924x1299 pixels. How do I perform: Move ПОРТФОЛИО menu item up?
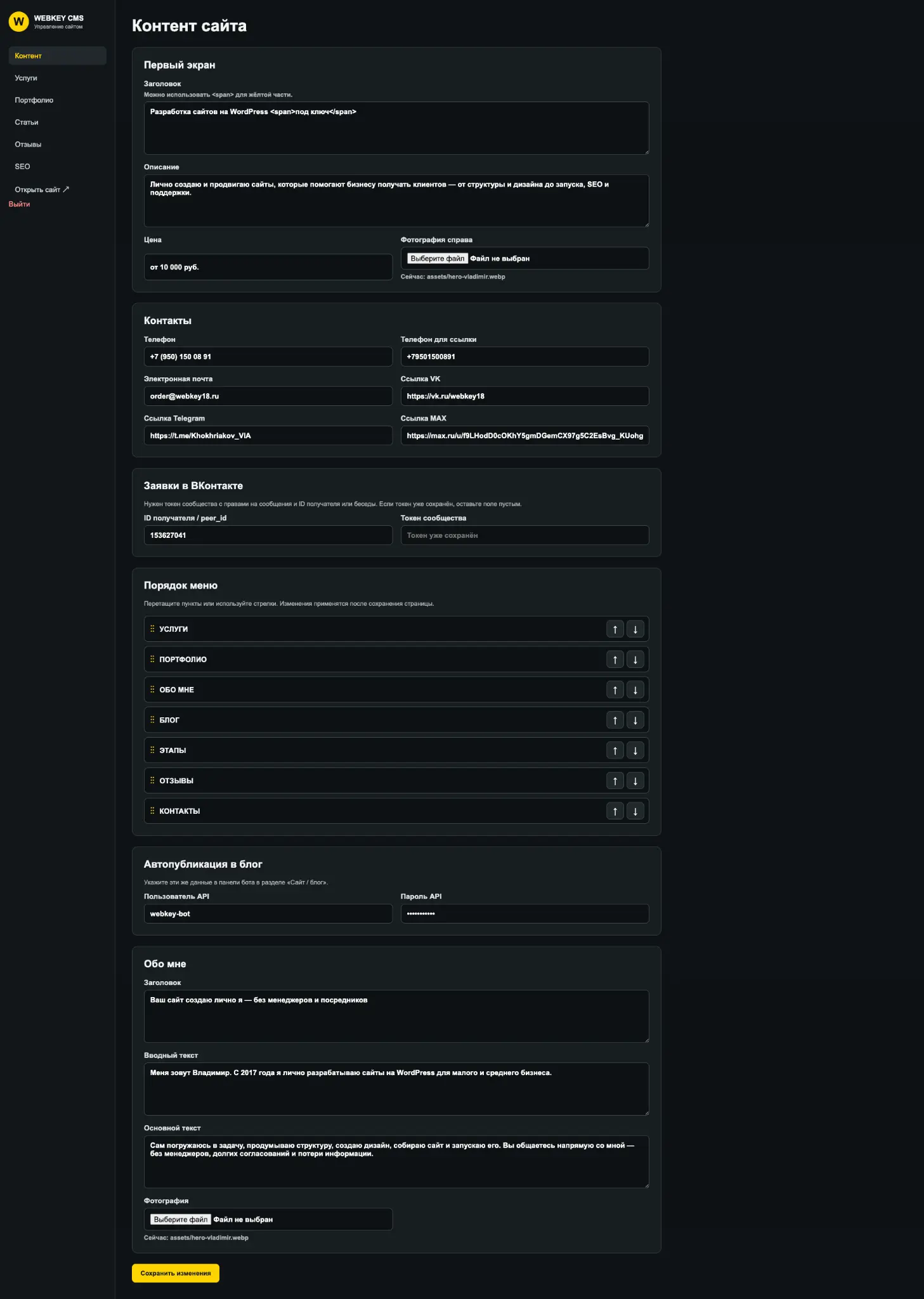tap(615, 660)
